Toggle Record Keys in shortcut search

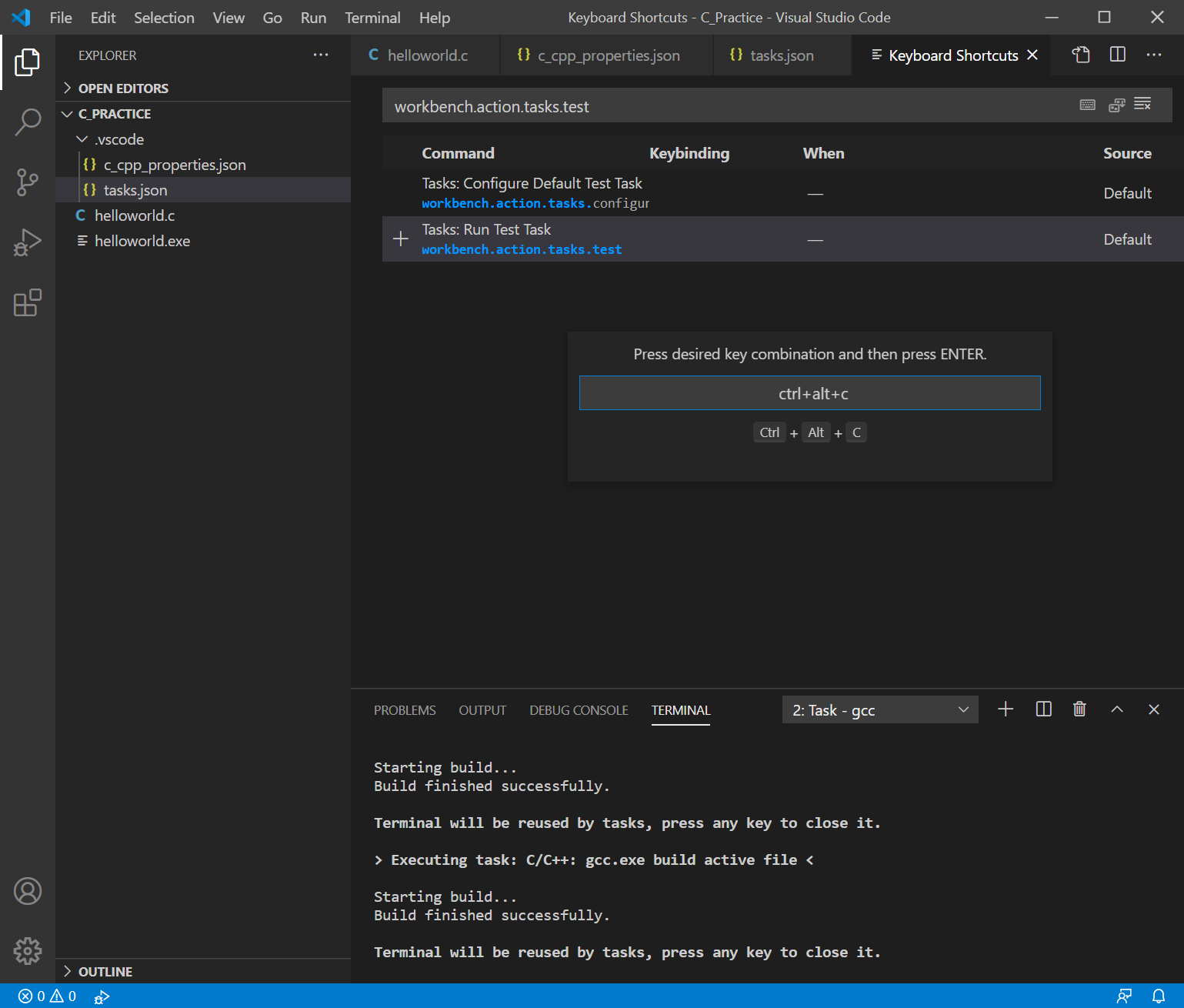tap(1087, 105)
